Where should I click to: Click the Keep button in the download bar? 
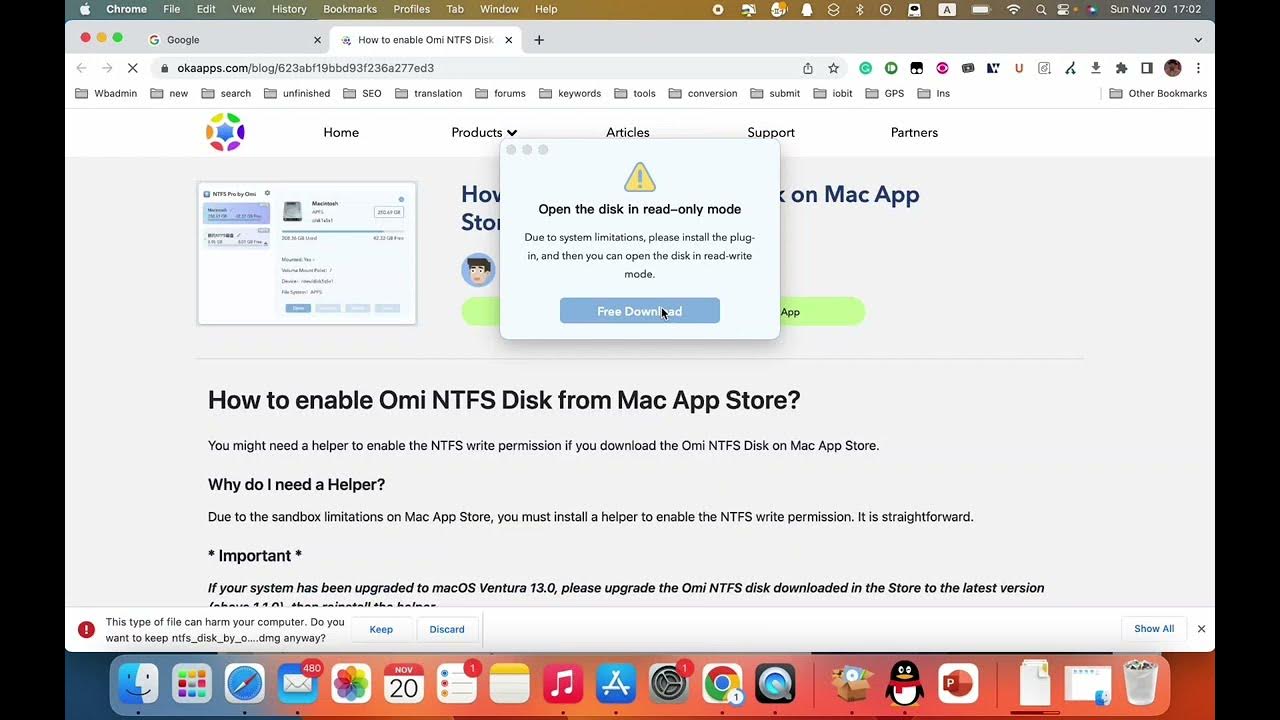point(381,629)
